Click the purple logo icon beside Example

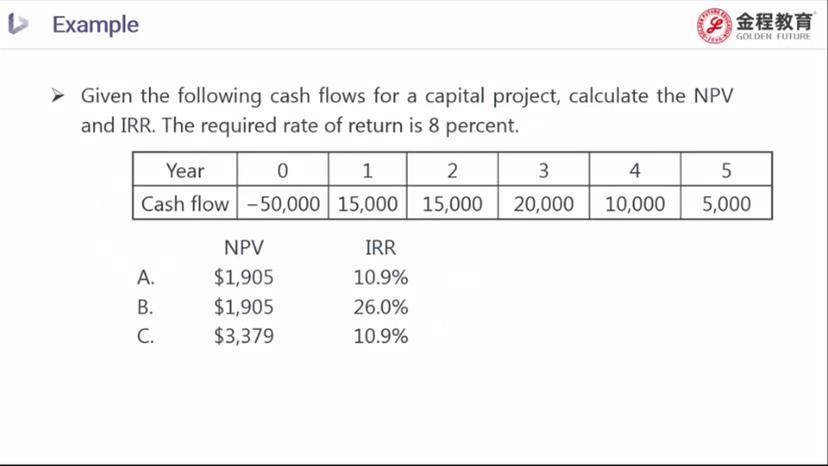[18, 24]
